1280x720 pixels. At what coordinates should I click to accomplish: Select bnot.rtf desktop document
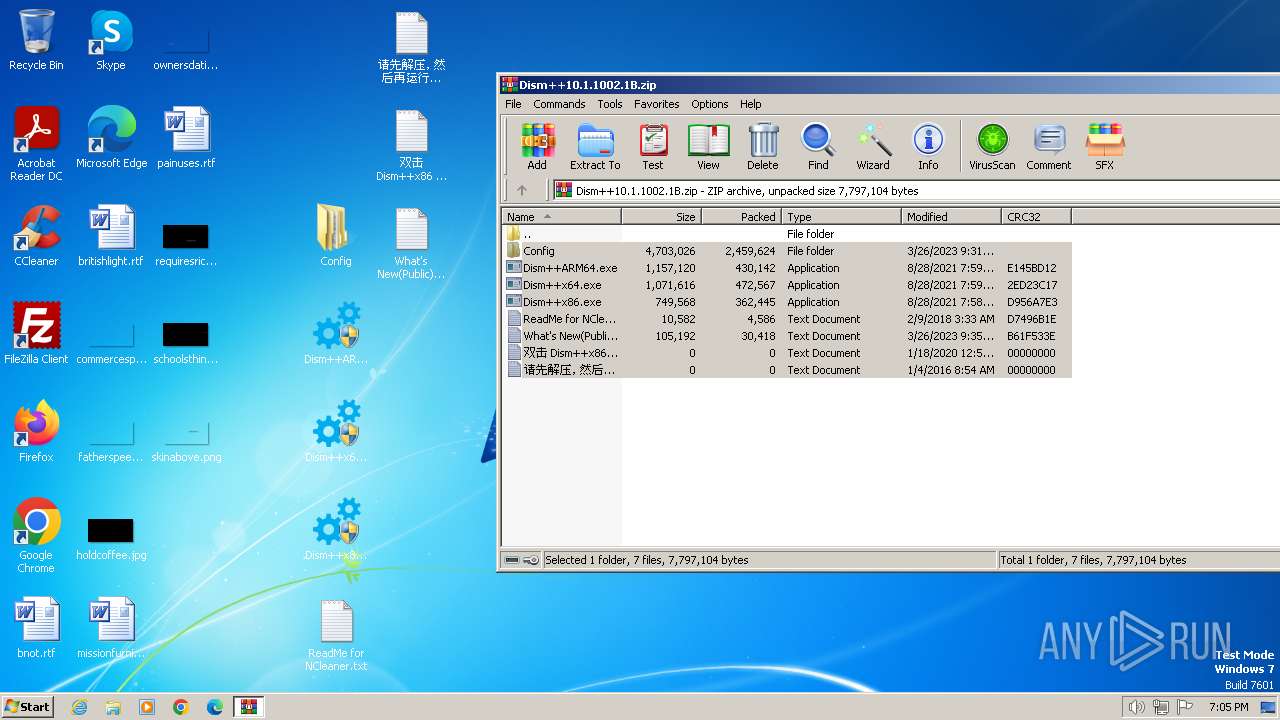pyautogui.click(x=36, y=628)
